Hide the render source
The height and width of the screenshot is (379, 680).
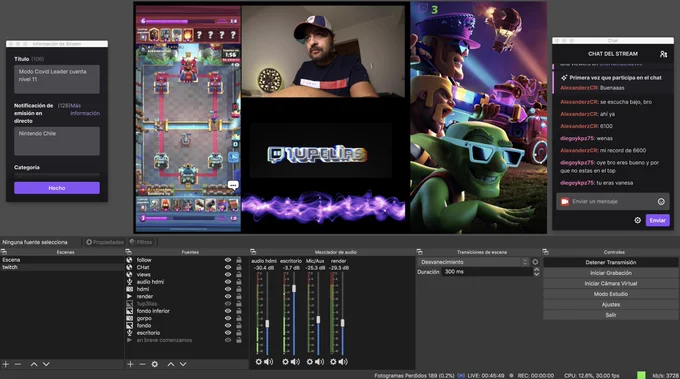point(228,297)
